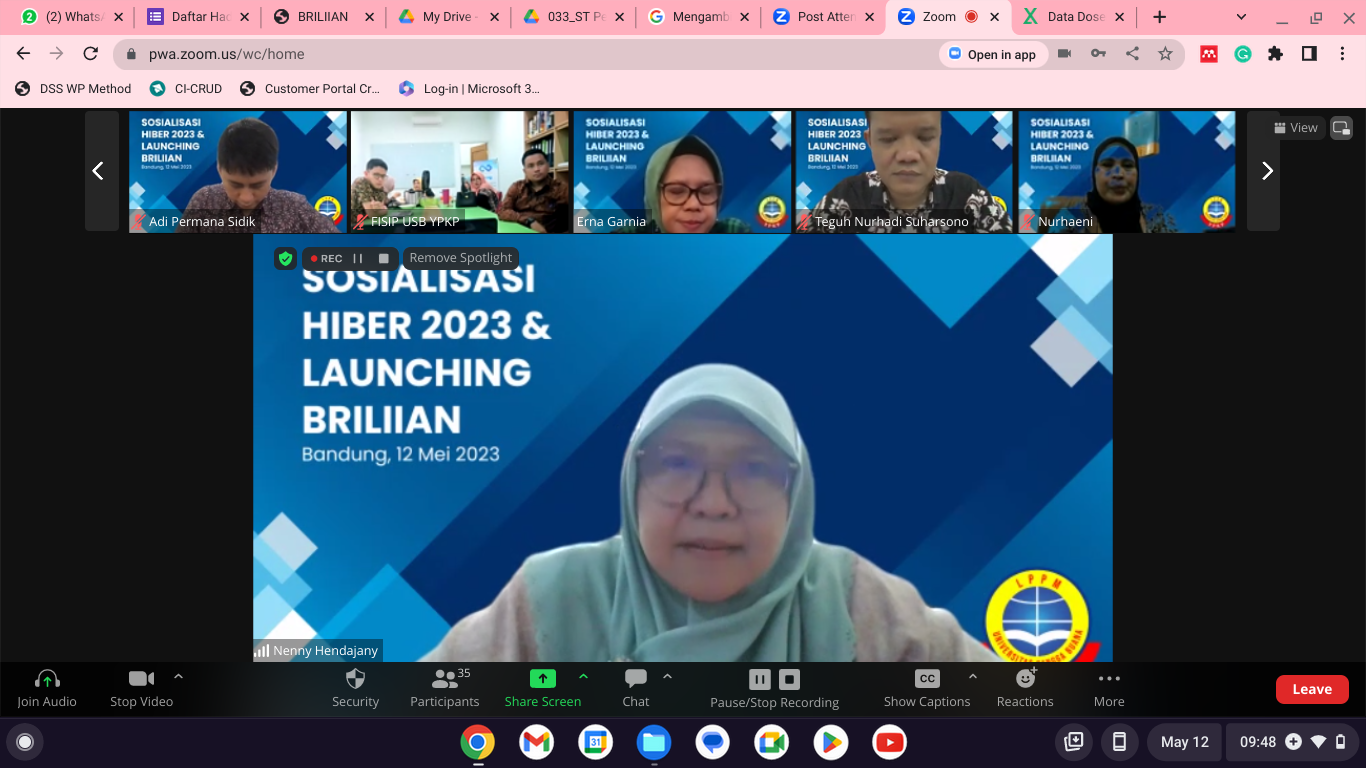Expand caption options caret beside Show Captions
Image resolution: width=1366 pixels, height=768 pixels.
coord(973,677)
